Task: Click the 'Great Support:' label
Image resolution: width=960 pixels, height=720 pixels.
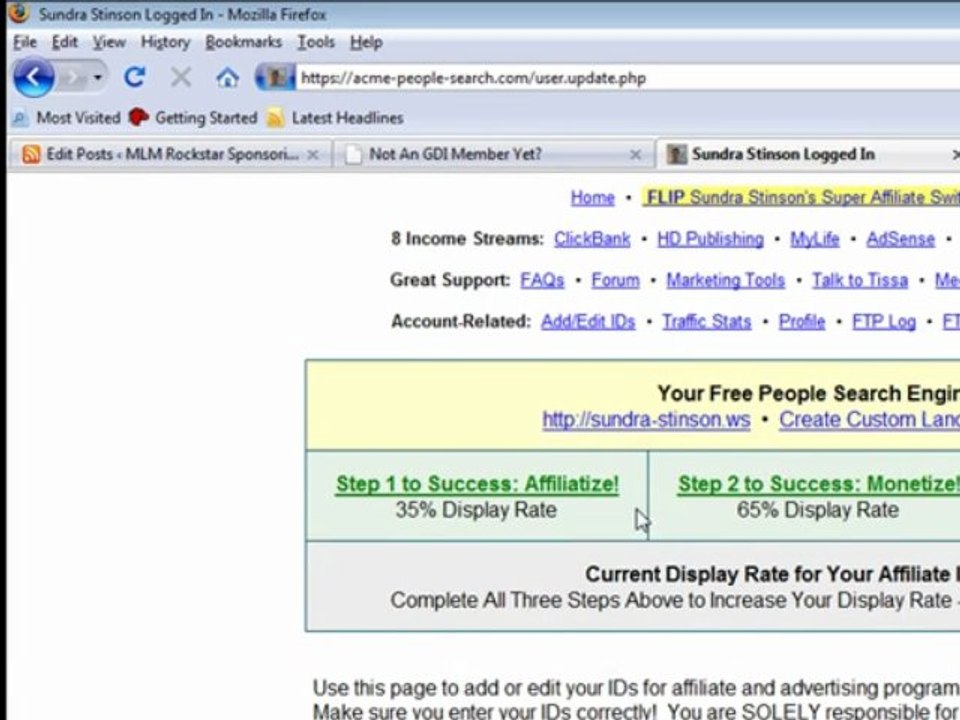Action: pos(450,280)
